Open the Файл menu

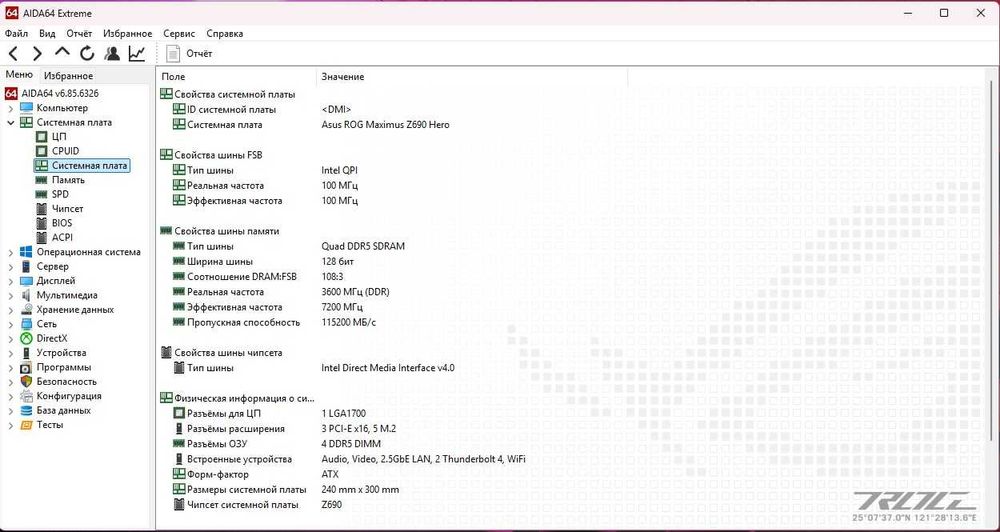pos(16,33)
